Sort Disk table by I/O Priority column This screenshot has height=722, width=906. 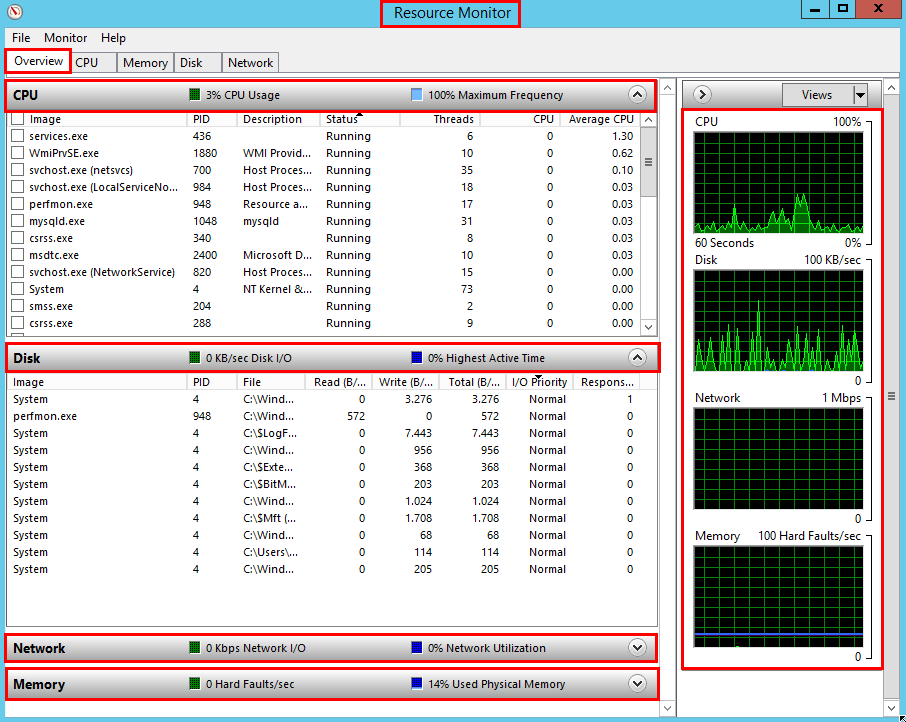pyautogui.click(x=539, y=382)
